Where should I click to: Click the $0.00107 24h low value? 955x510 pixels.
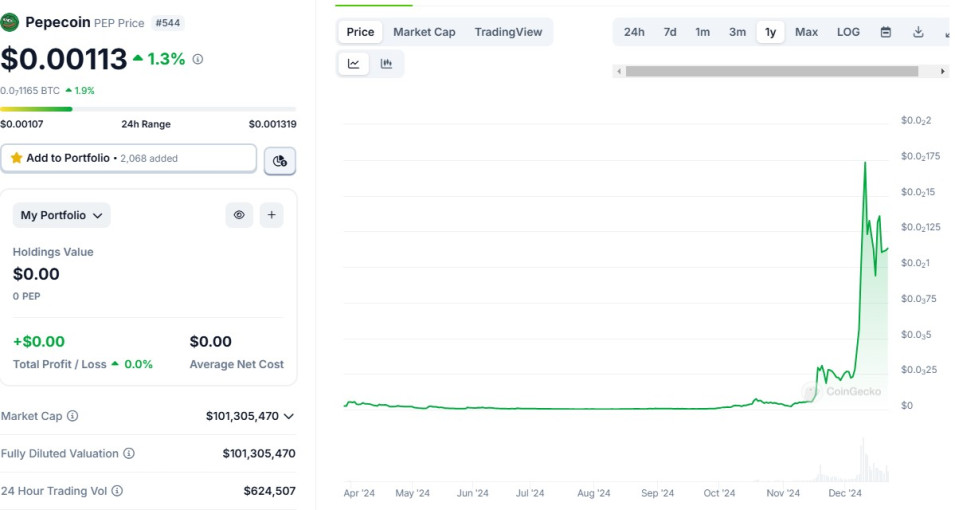pos(22,124)
